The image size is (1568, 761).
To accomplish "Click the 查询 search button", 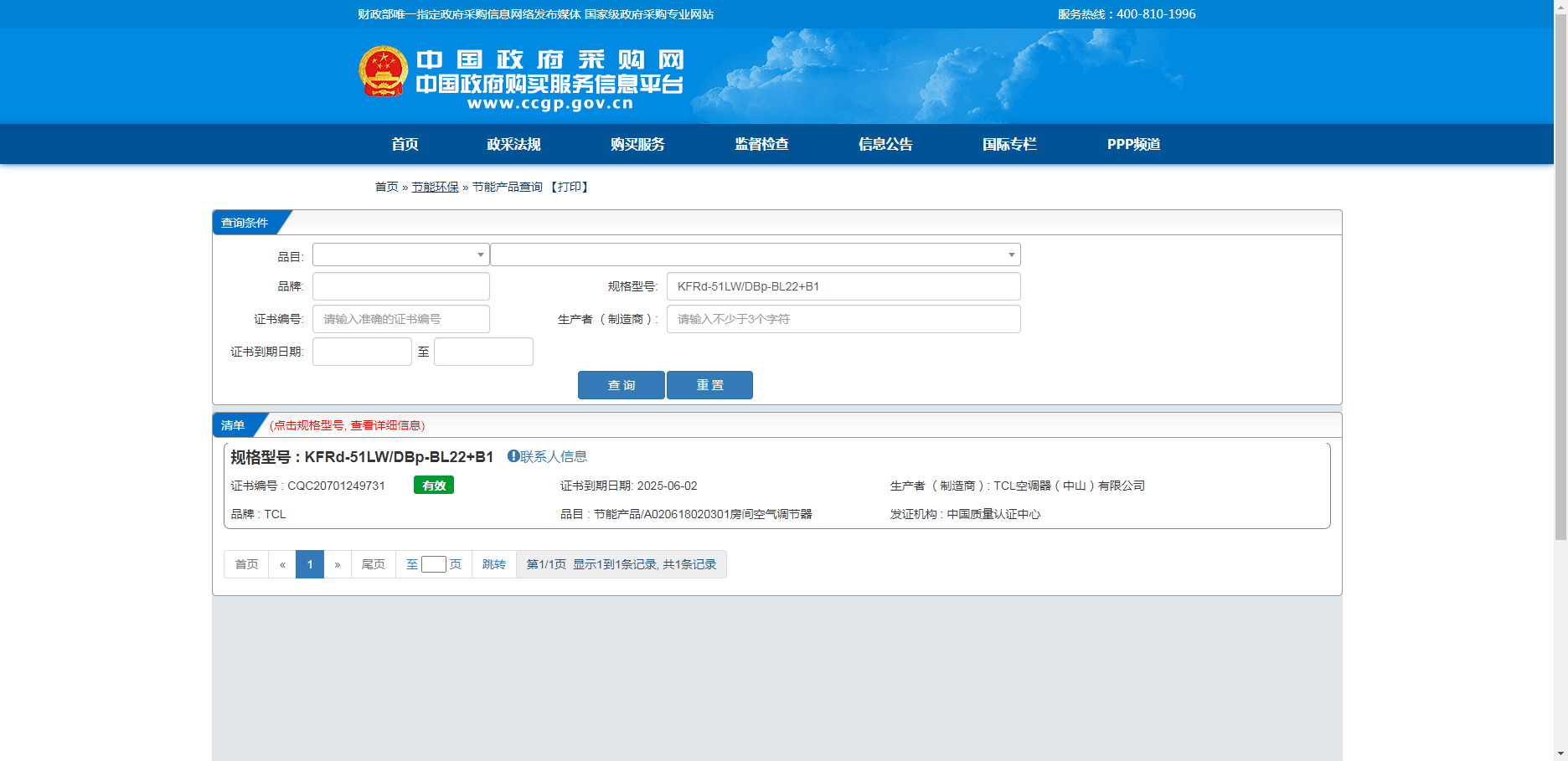I will (622, 385).
